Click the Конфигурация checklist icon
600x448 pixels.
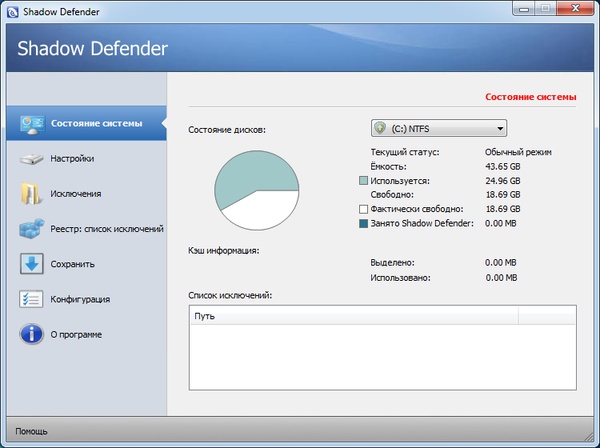(x=32, y=299)
